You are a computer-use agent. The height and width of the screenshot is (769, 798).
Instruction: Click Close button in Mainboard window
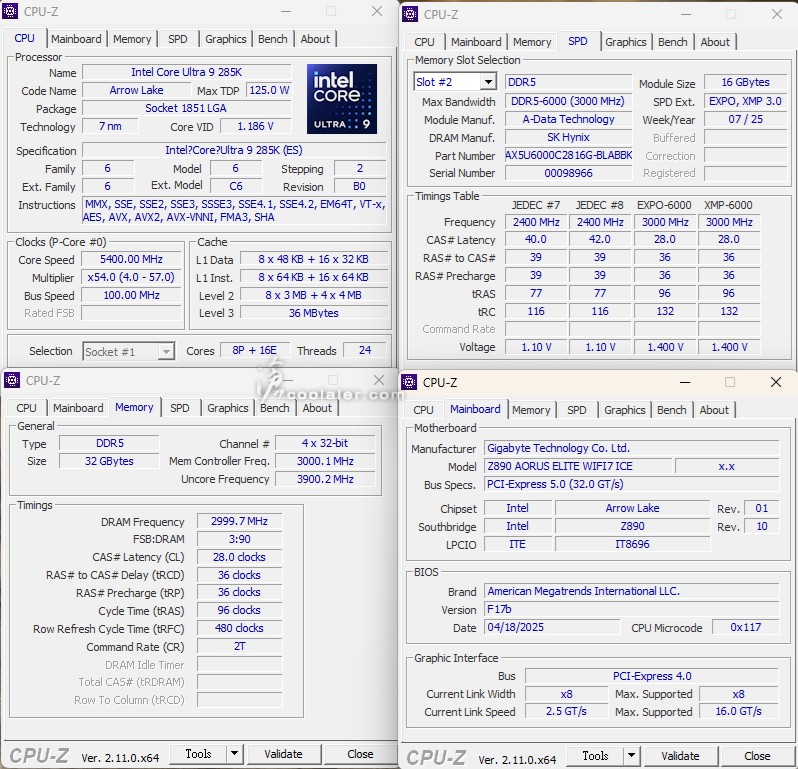(757, 755)
